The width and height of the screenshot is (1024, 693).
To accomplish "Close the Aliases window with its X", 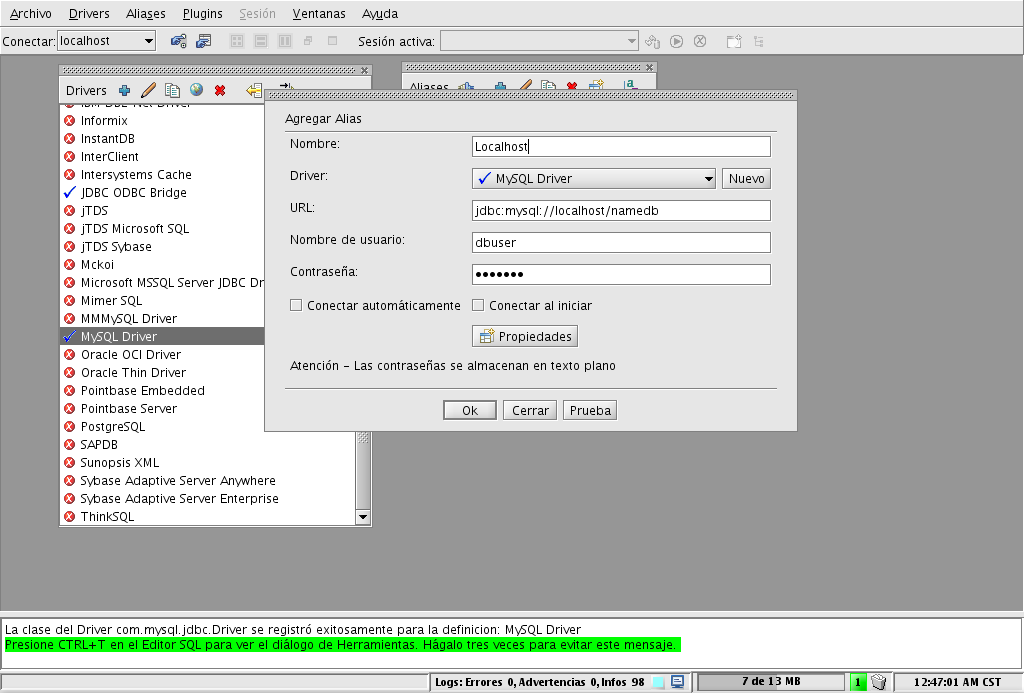I will (x=649, y=67).
